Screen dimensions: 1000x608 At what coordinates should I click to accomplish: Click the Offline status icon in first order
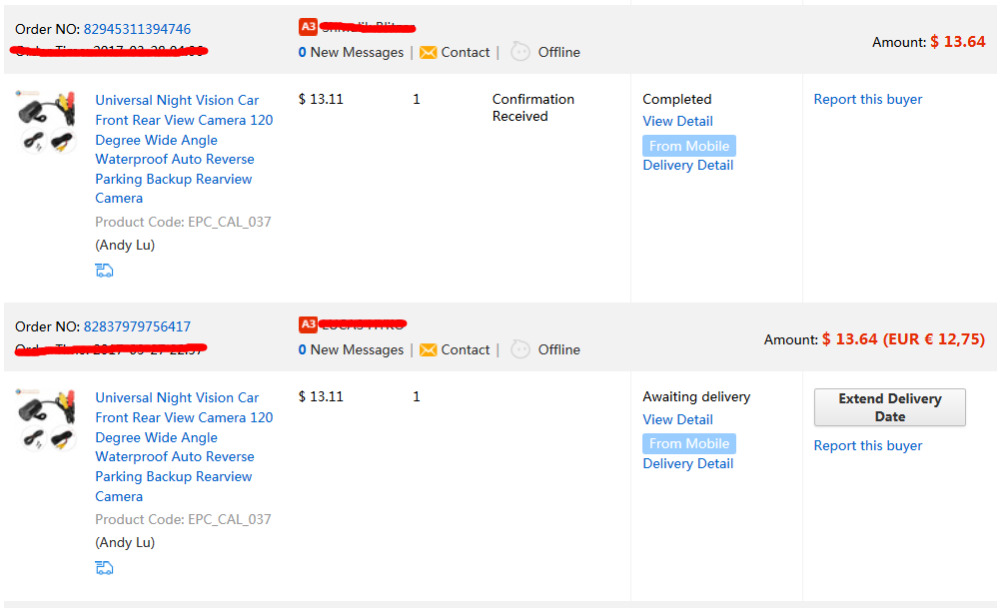click(x=520, y=52)
